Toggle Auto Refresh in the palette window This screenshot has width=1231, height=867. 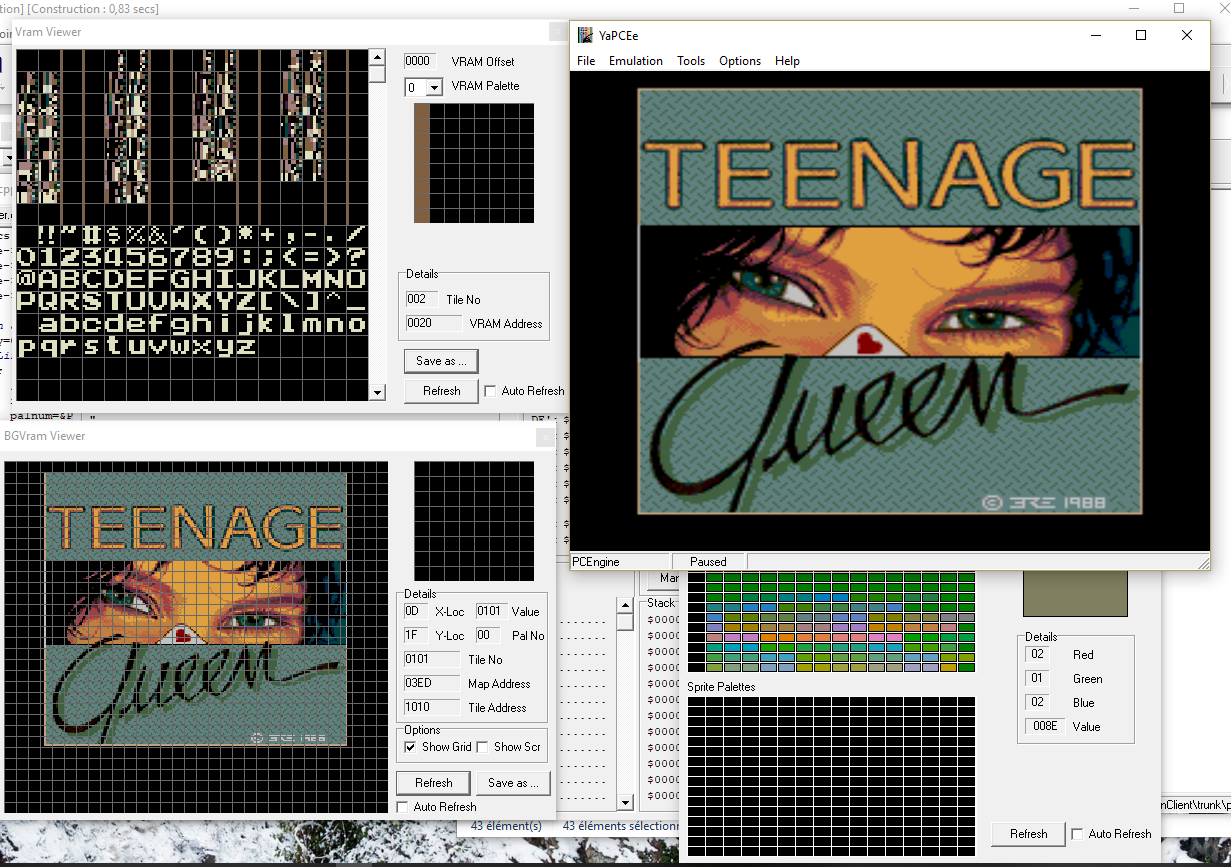1077,834
